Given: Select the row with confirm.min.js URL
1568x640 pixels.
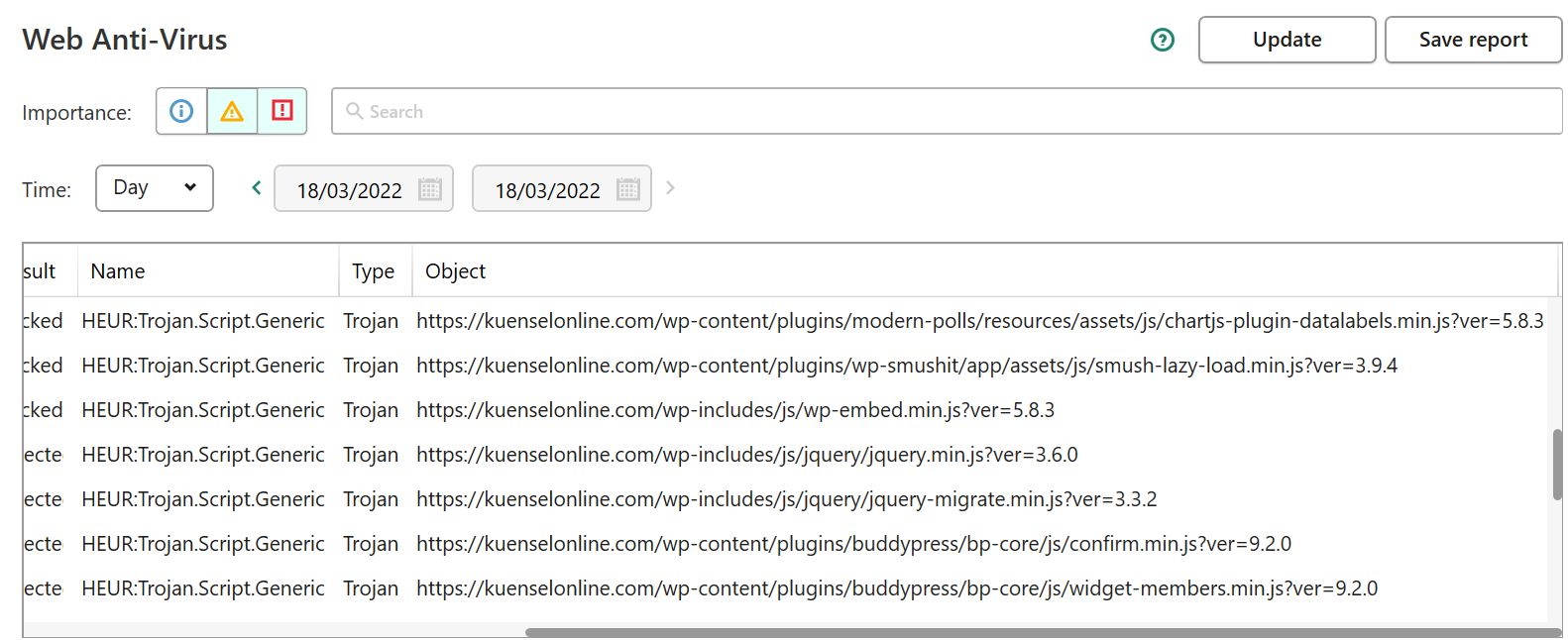Looking at the screenshot, I should [785, 544].
